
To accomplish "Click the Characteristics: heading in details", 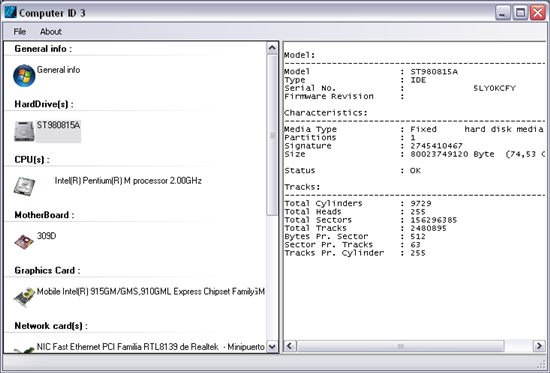I will pos(326,113).
